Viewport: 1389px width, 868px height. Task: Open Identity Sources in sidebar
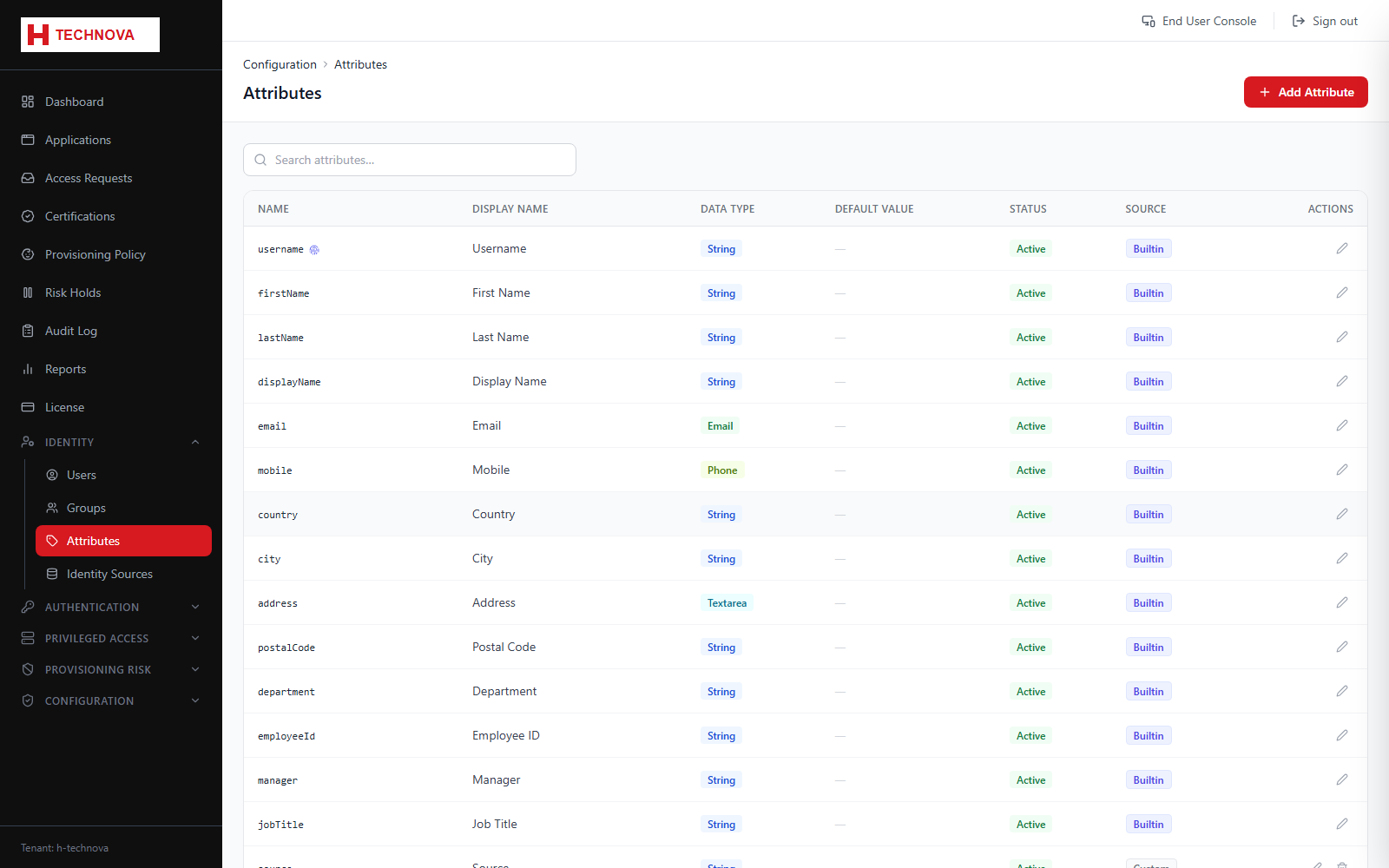point(123,574)
